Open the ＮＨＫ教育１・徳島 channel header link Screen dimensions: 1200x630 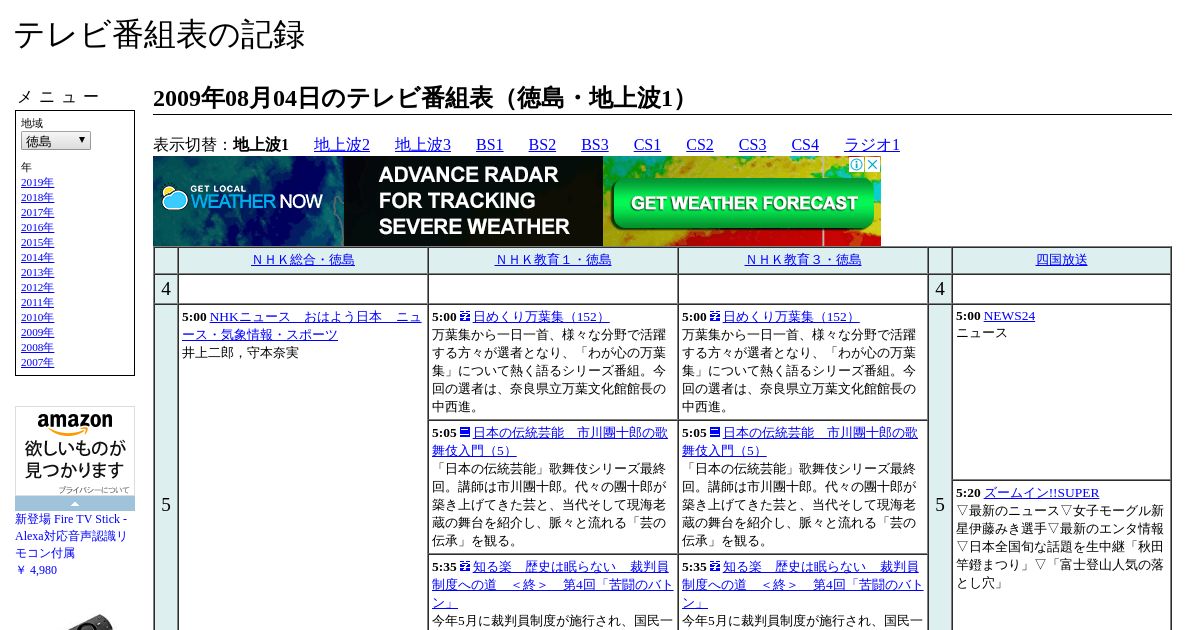pos(553,260)
